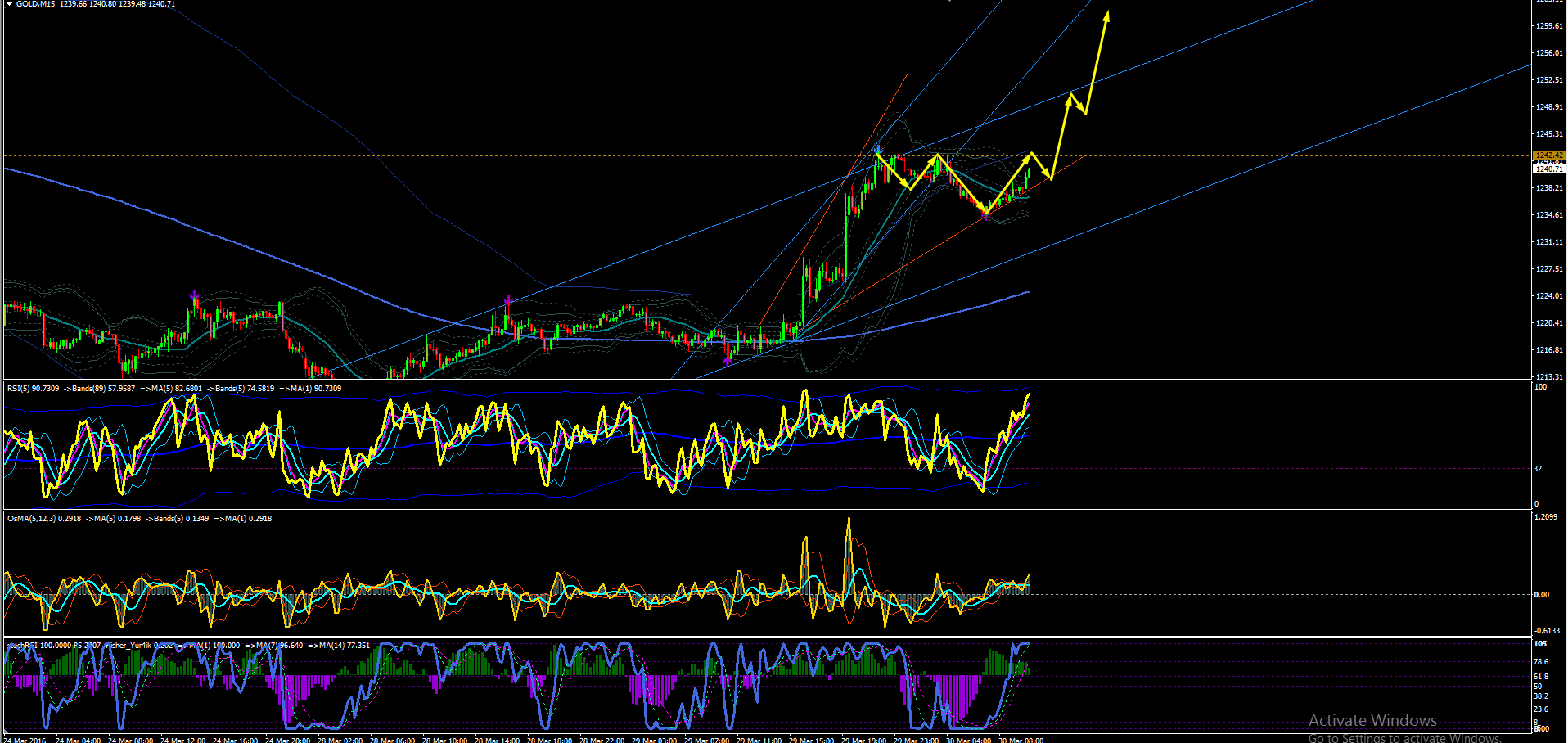Click the 1259.61 price axis label
The height and width of the screenshot is (743, 1568).
coord(1550,26)
